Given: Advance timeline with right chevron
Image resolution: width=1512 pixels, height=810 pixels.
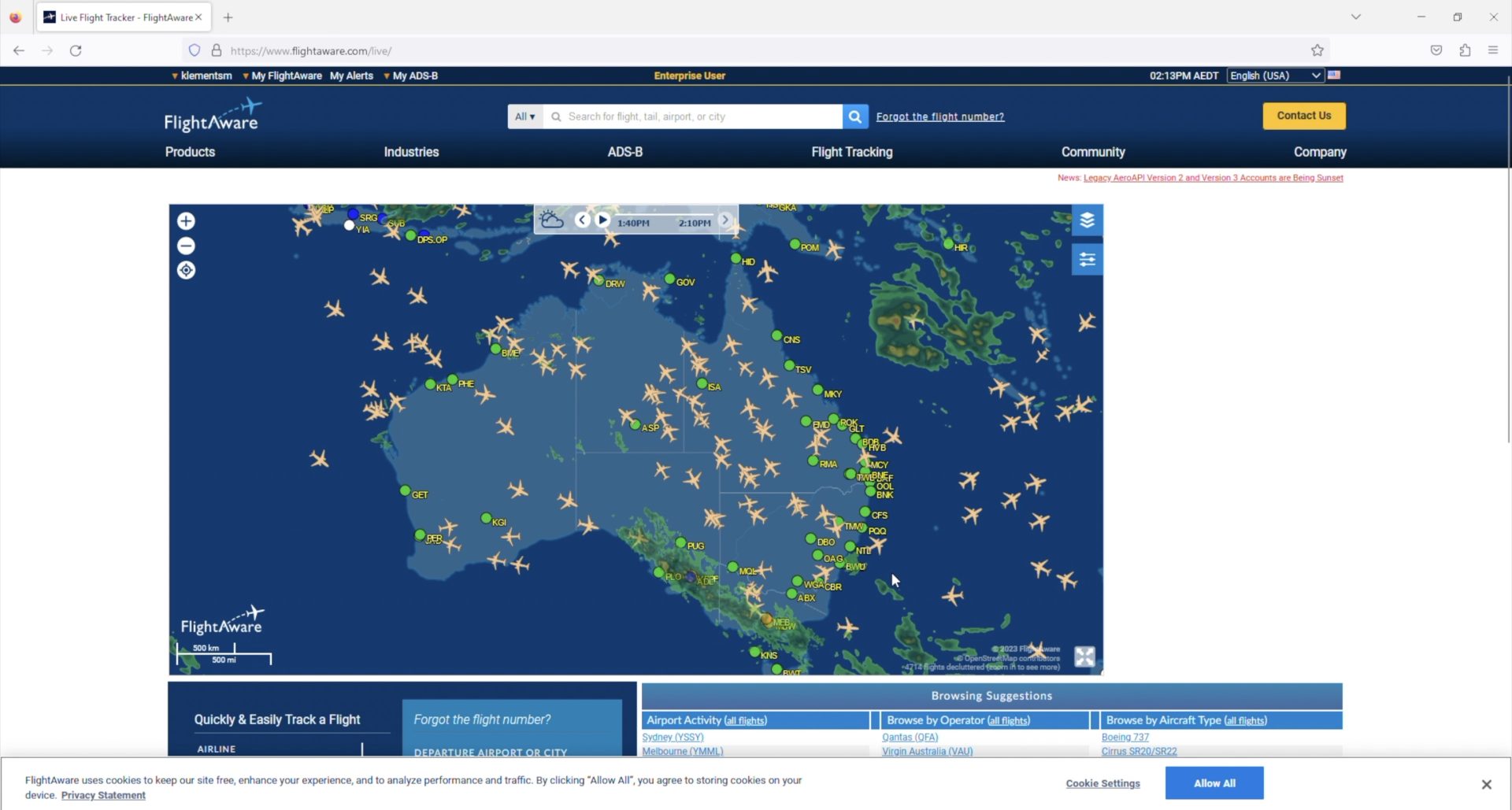Looking at the screenshot, I should click(725, 220).
